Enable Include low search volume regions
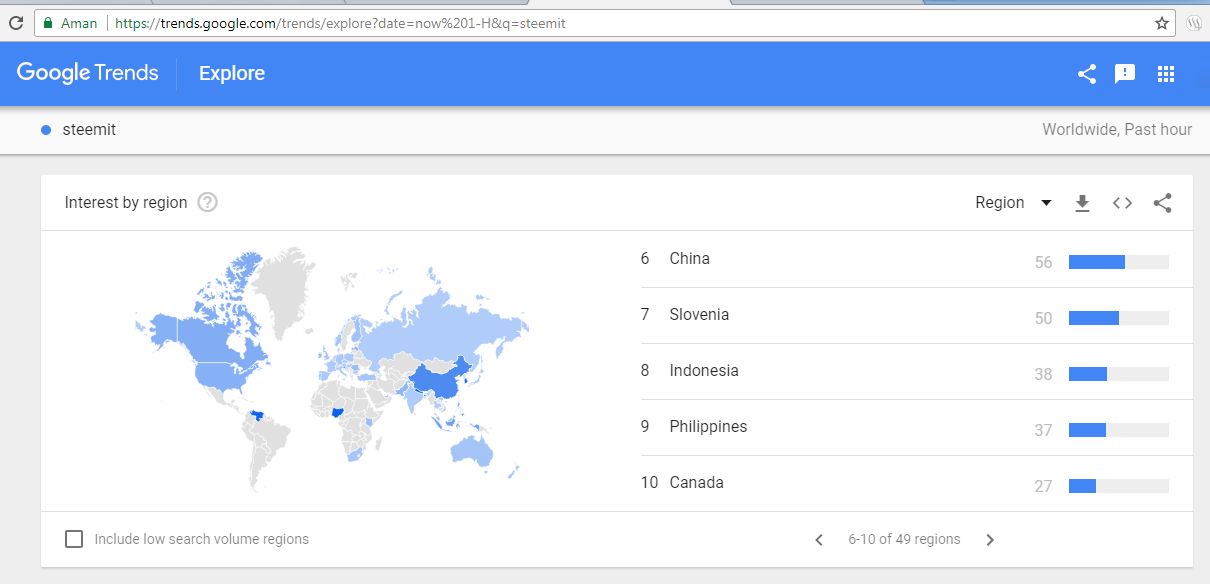 click(74, 539)
